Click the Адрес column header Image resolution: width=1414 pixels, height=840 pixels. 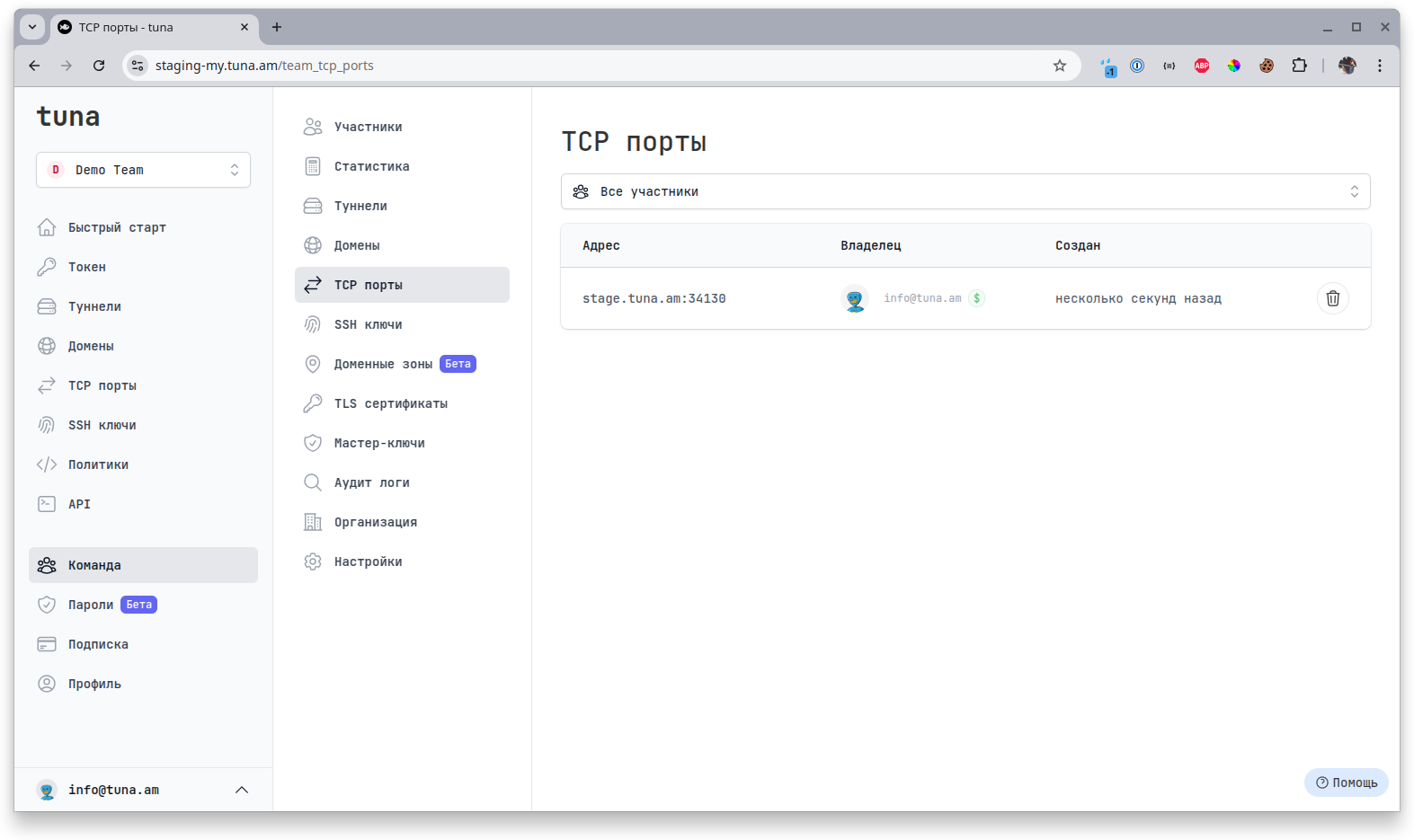pos(601,245)
